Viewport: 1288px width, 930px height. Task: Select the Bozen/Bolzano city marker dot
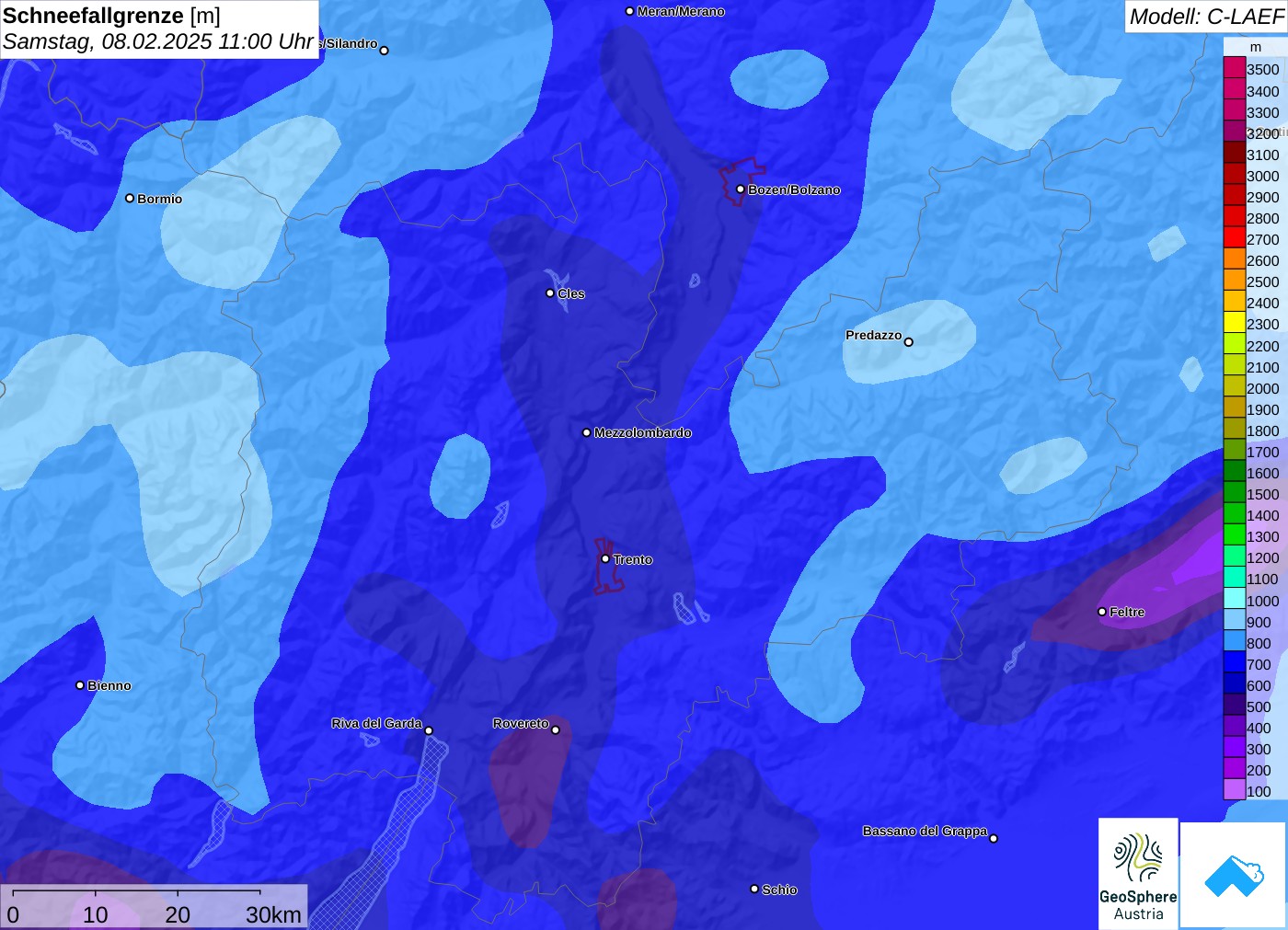click(x=741, y=189)
